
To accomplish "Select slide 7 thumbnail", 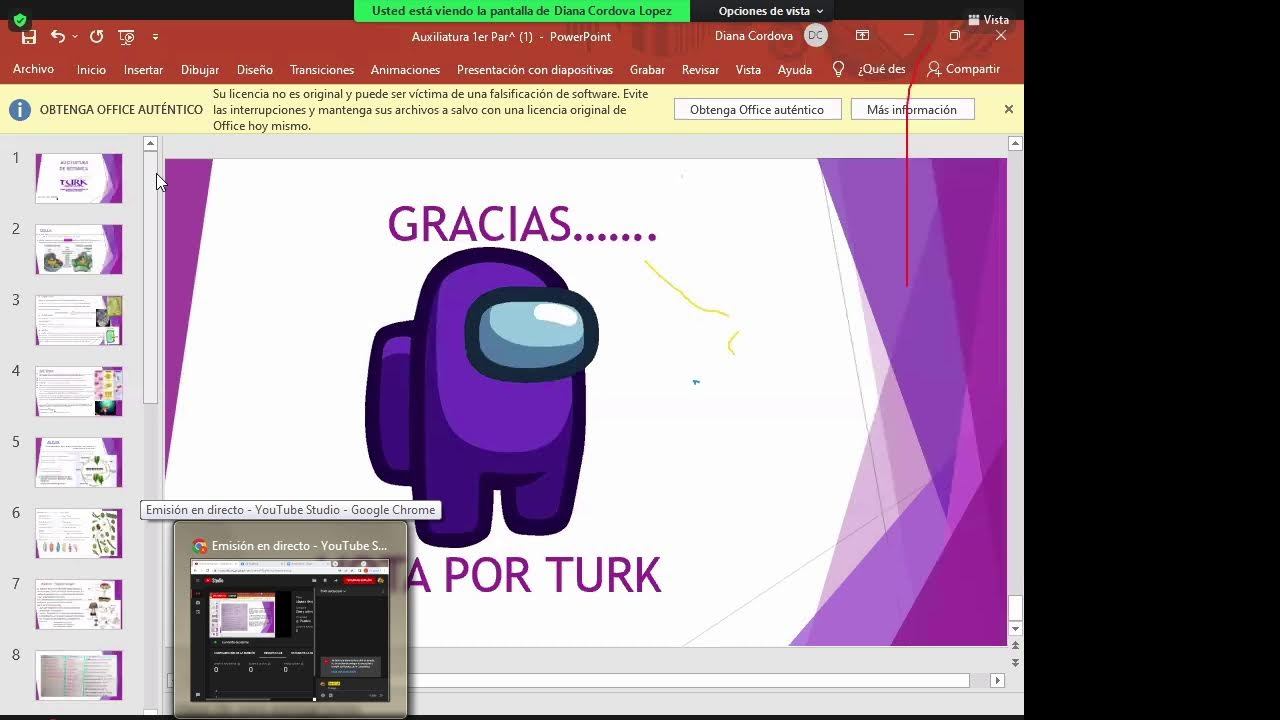I will point(79,604).
